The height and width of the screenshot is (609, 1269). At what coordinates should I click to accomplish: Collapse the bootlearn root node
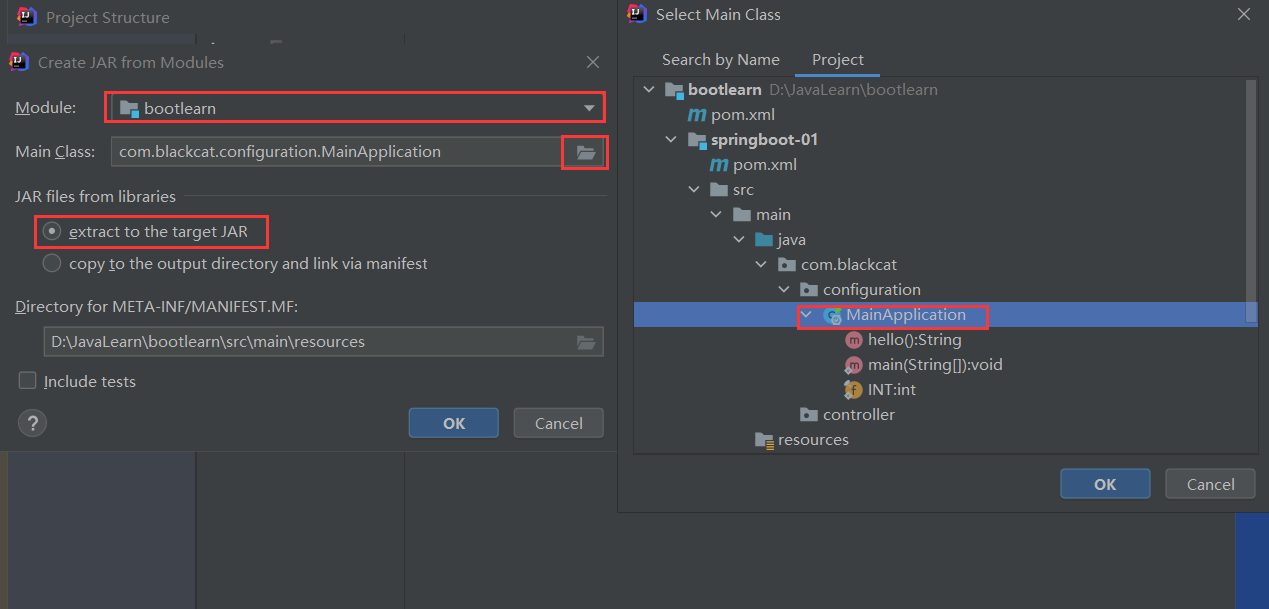(x=649, y=90)
